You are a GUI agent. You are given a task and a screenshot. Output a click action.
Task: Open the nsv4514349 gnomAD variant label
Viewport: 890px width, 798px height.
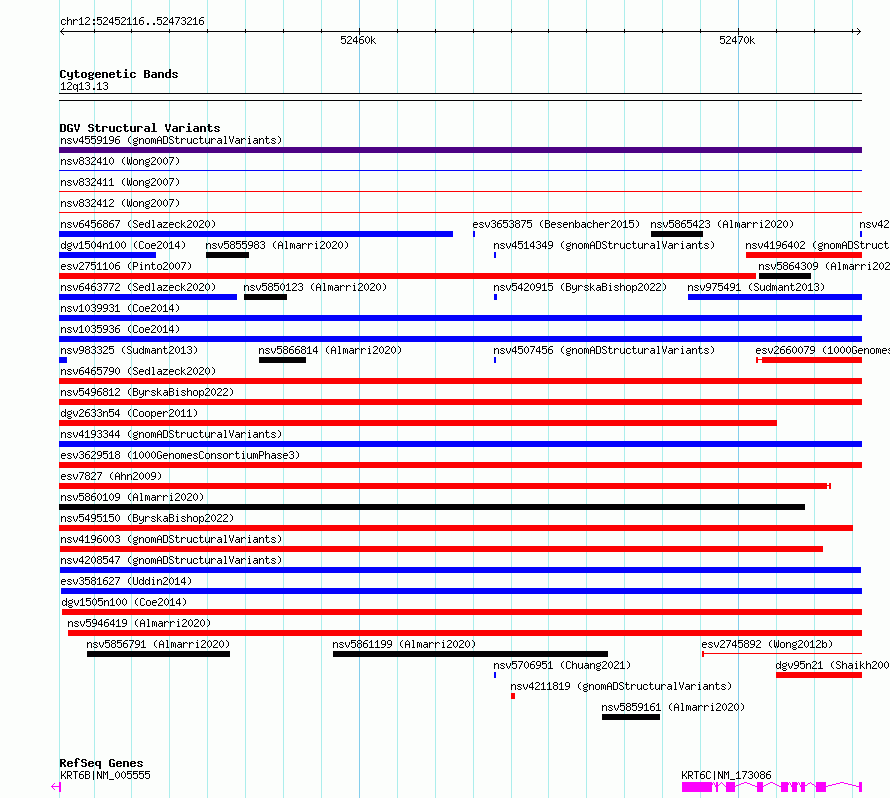(604, 245)
